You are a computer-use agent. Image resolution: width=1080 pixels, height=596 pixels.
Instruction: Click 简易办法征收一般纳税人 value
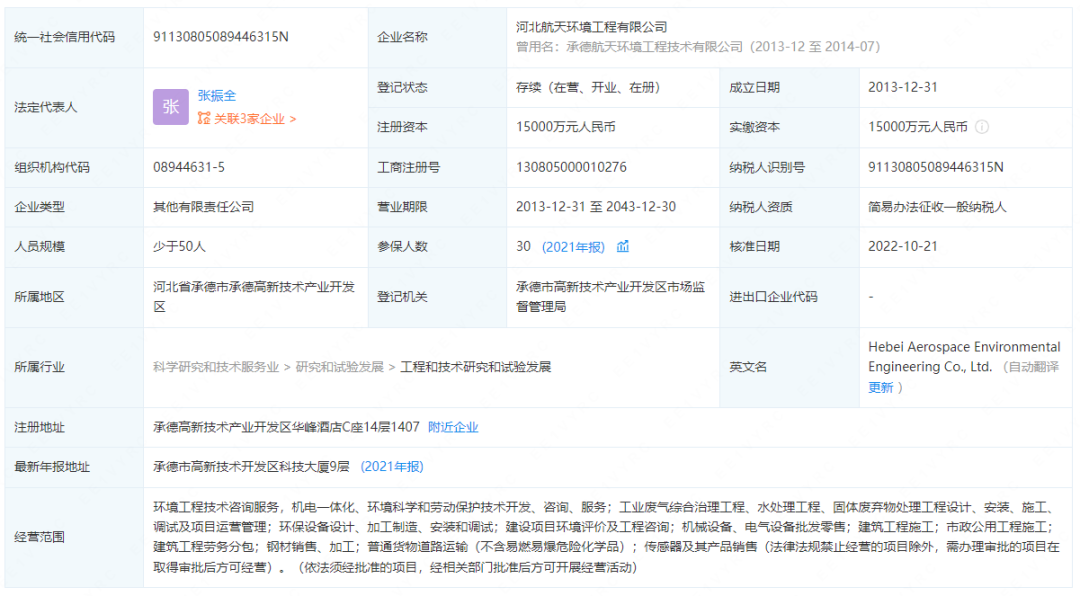tap(937, 207)
